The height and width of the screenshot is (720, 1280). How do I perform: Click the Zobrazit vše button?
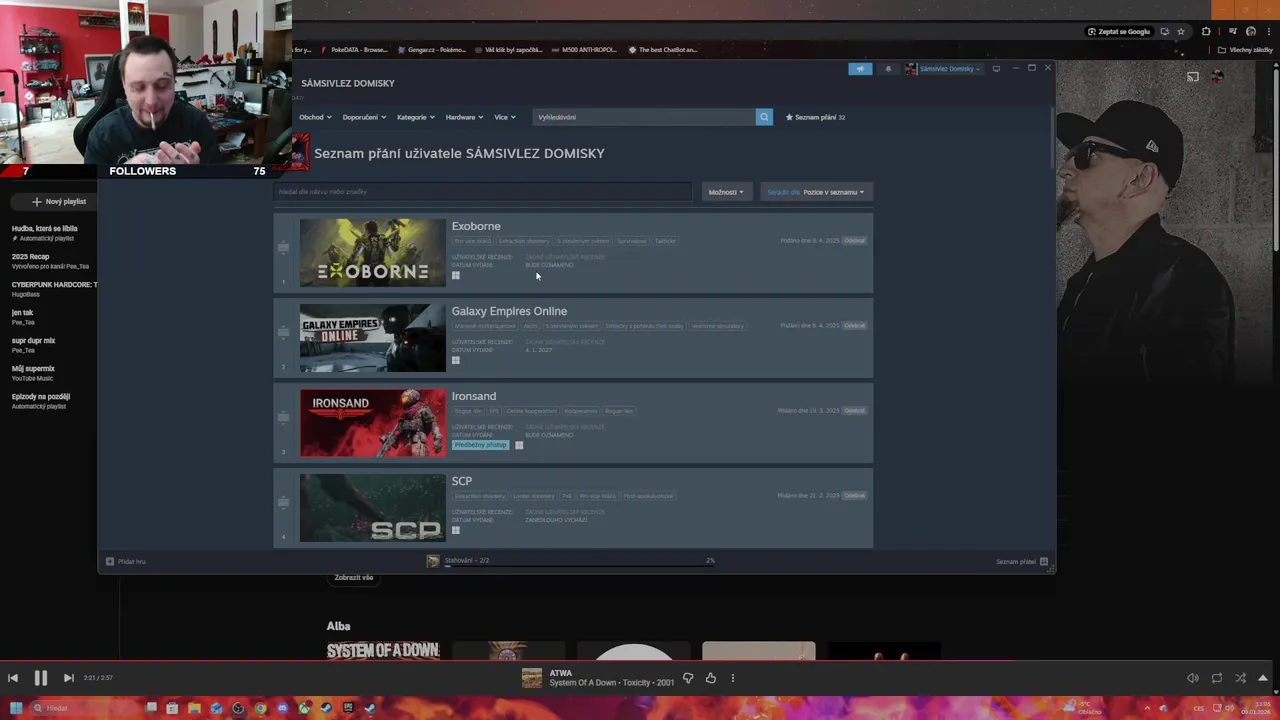click(x=354, y=578)
